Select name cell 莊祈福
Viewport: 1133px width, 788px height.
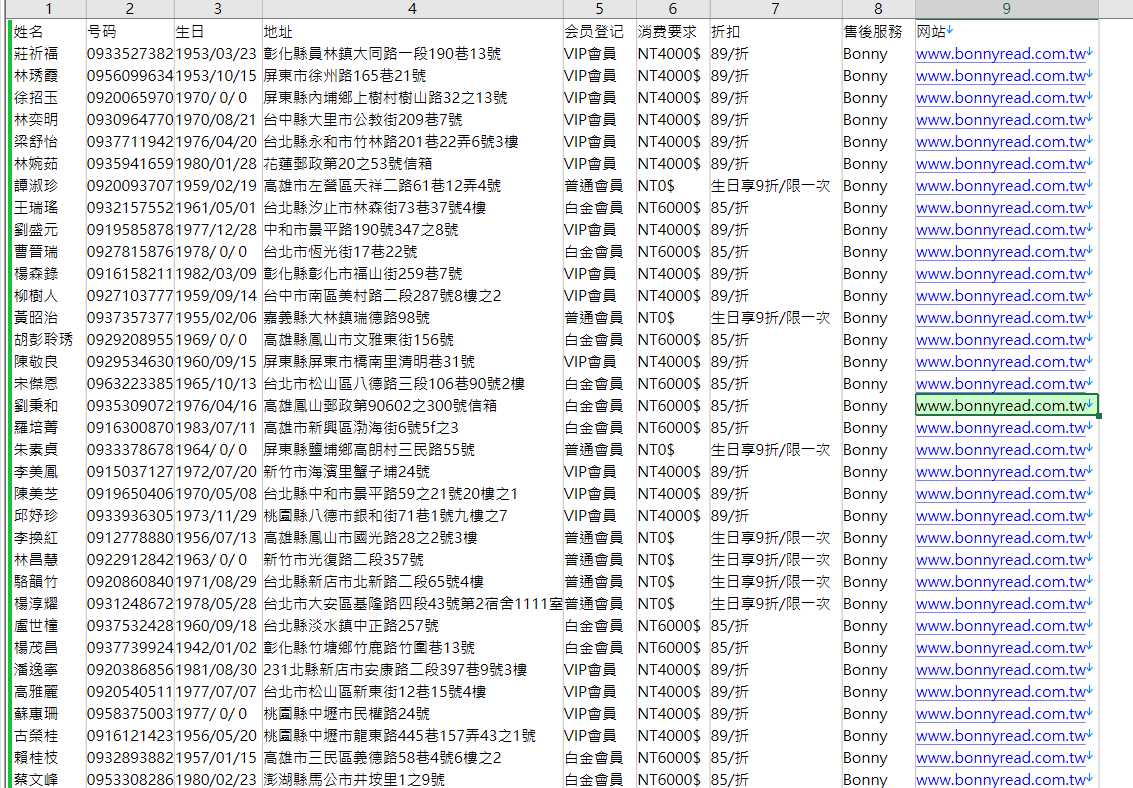point(48,54)
